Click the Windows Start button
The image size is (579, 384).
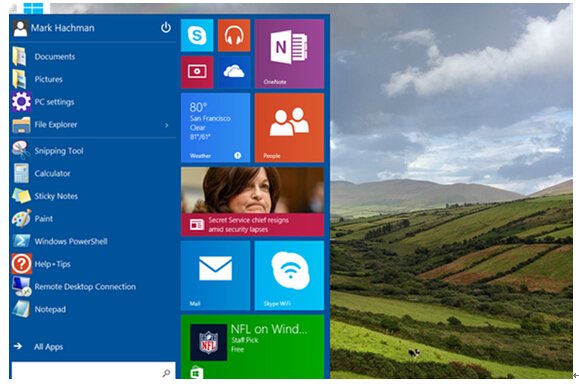pyautogui.click(x=33, y=8)
